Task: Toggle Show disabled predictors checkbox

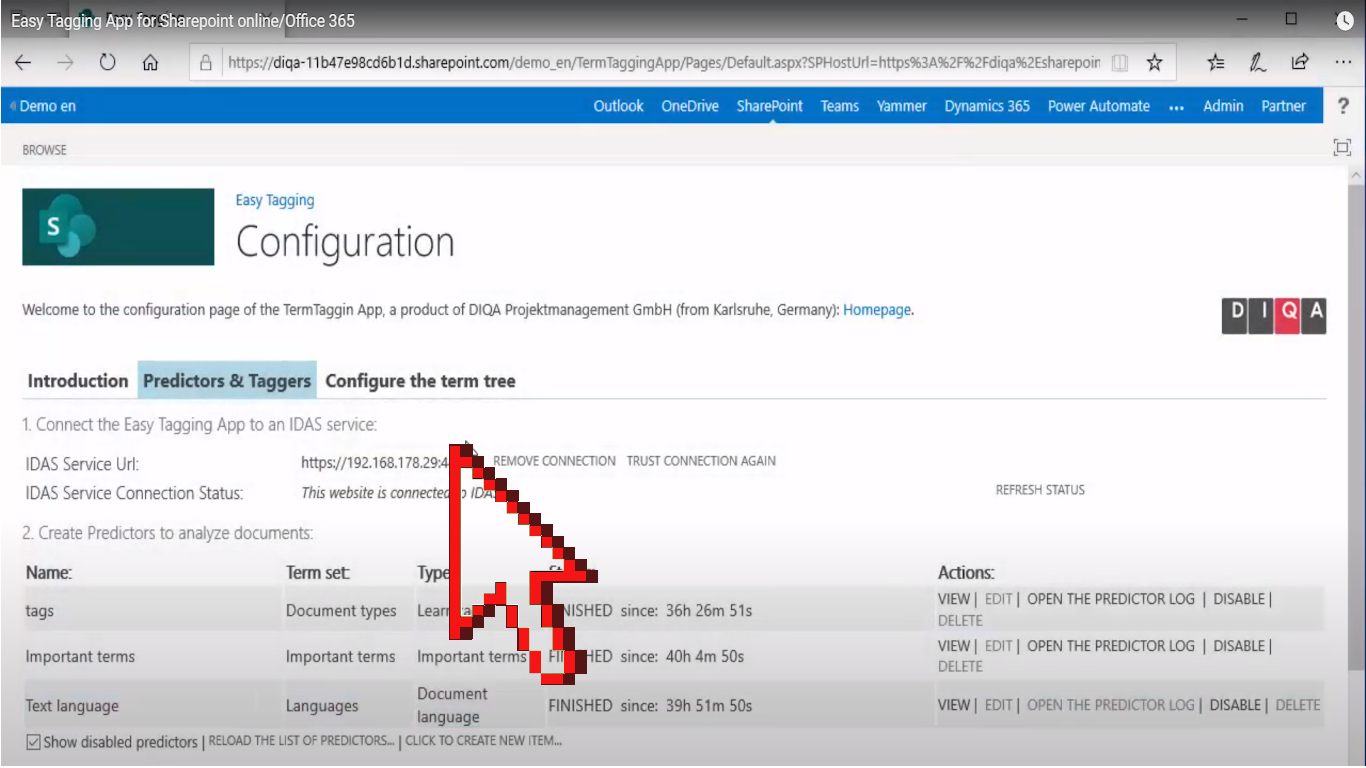Action: pos(33,742)
